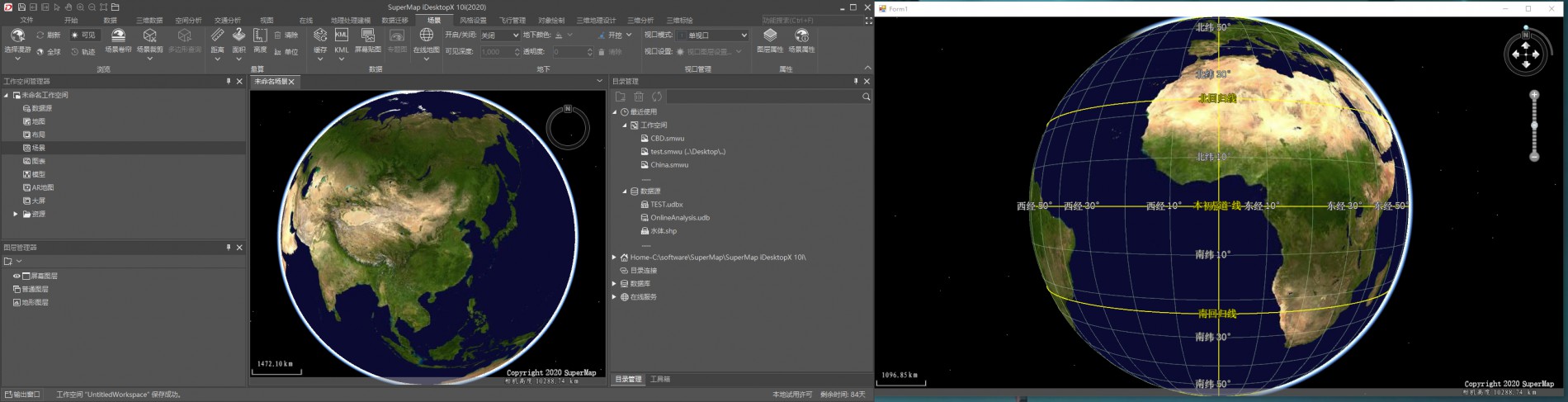Open the 文件 menu

point(26,20)
